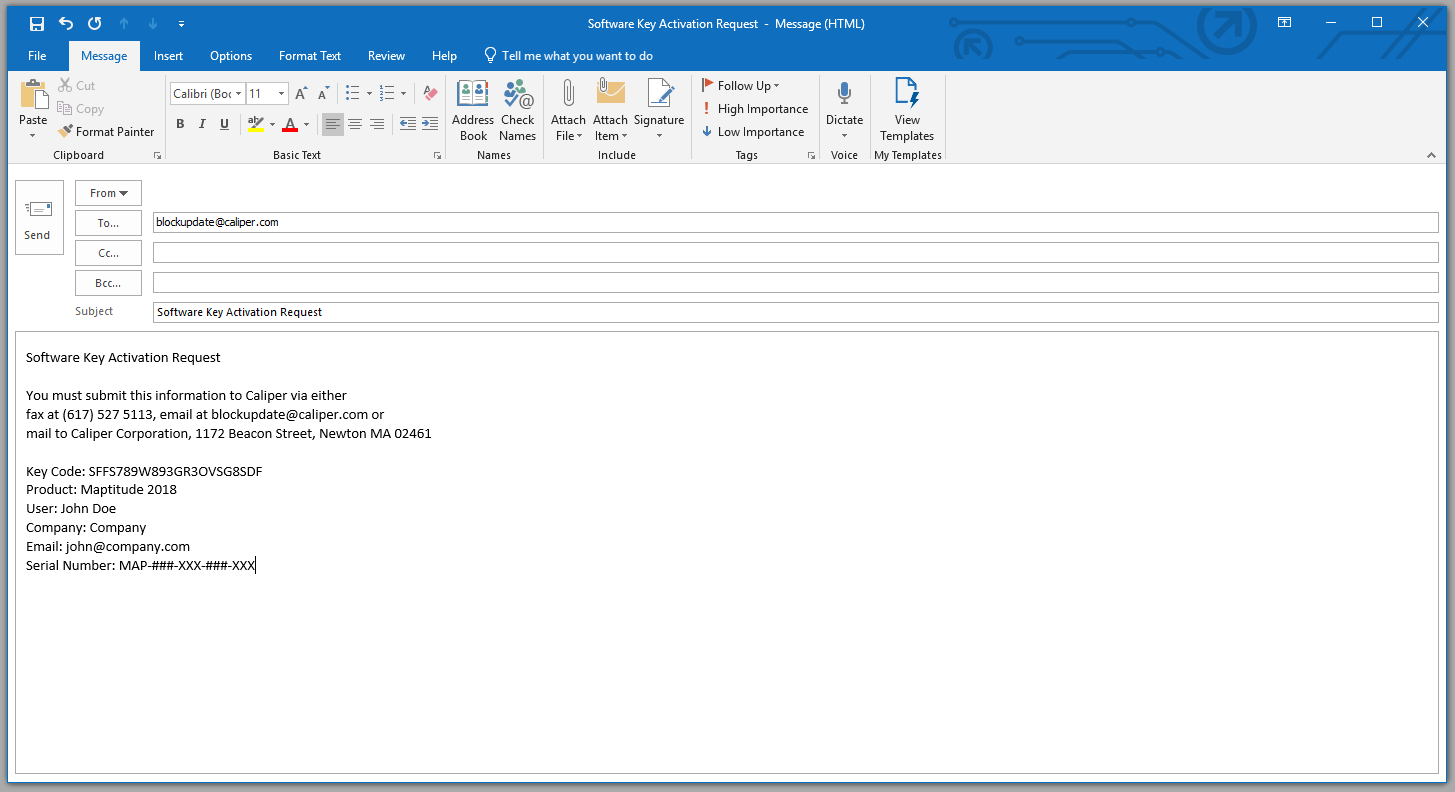This screenshot has width=1455, height=792.
Task: Toggle Bold formatting
Action: (x=180, y=124)
